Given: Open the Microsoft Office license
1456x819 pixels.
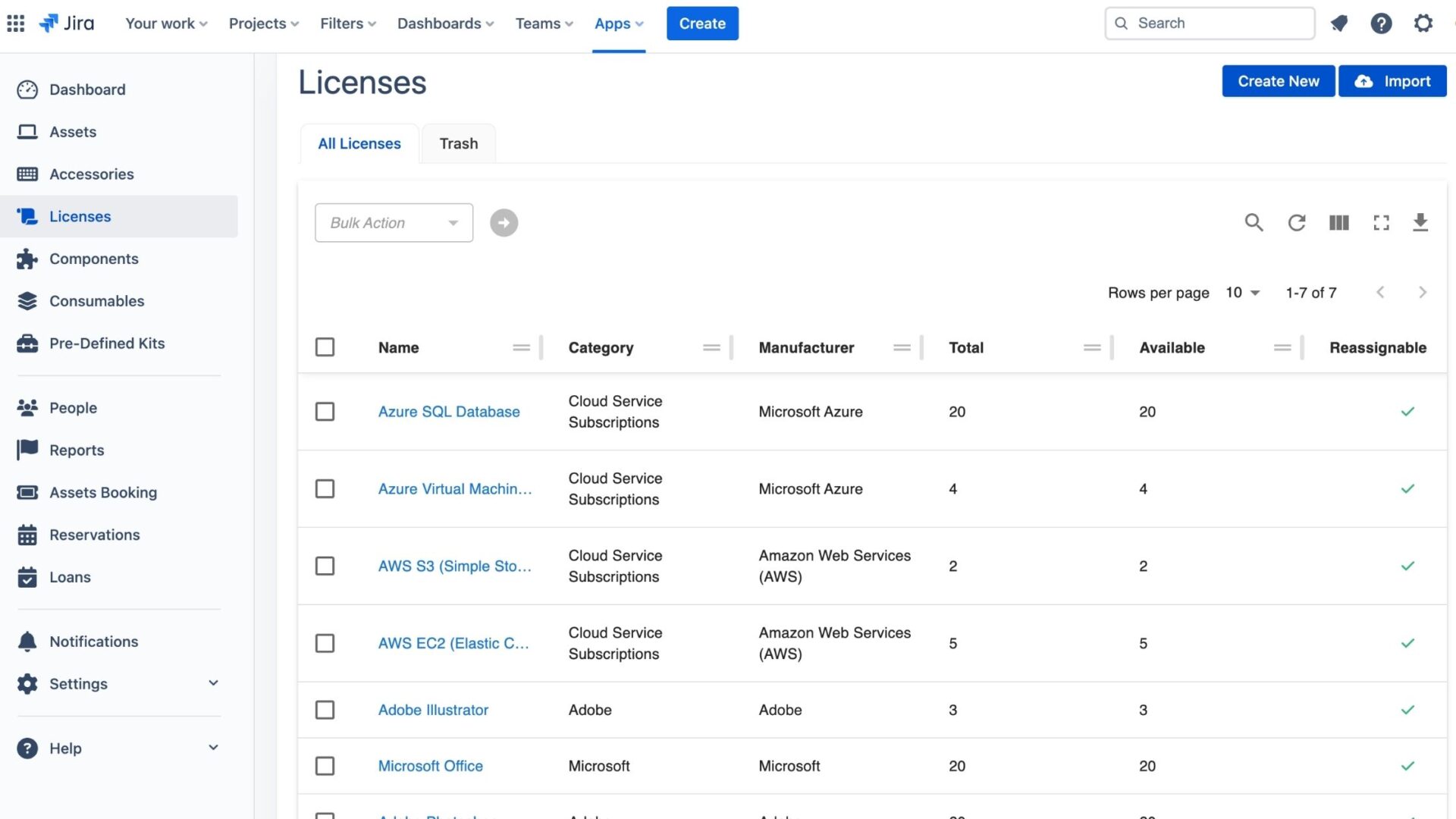Looking at the screenshot, I should pyautogui.click(x=430, y=766).
